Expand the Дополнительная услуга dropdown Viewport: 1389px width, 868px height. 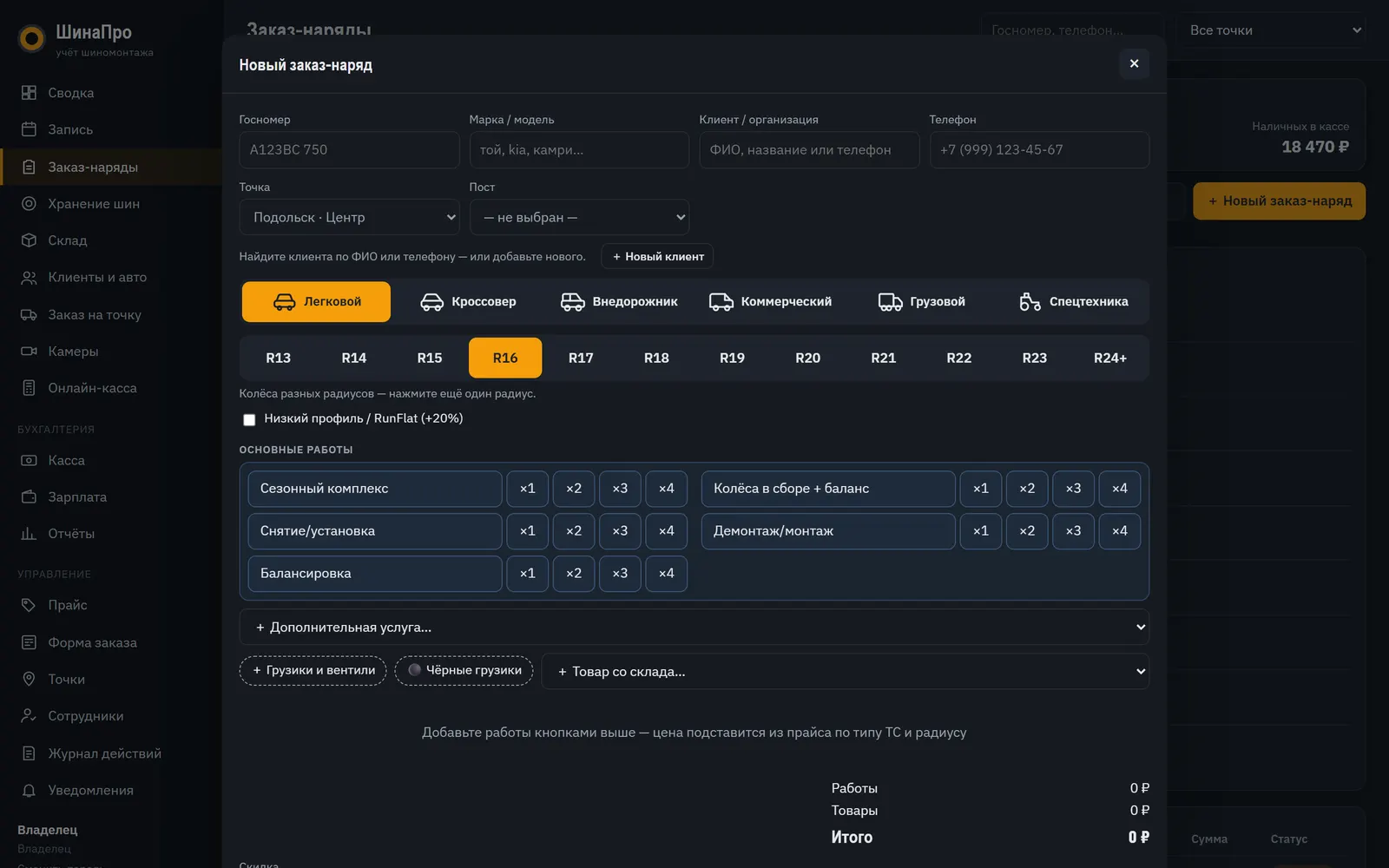tap(694, 627)
